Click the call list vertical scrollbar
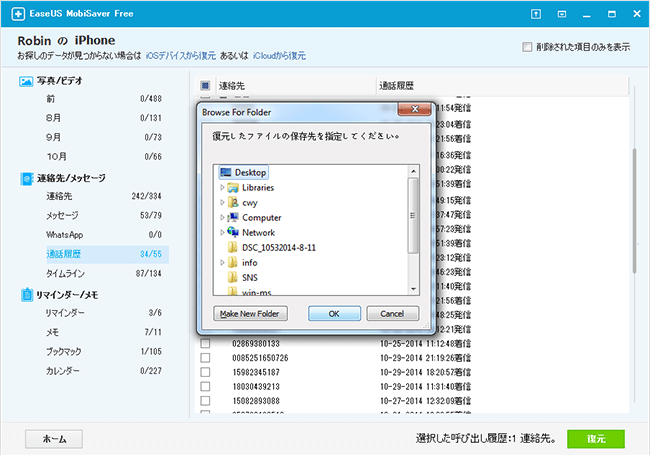This screenshot has width=650, height=455. click(634, 211)
